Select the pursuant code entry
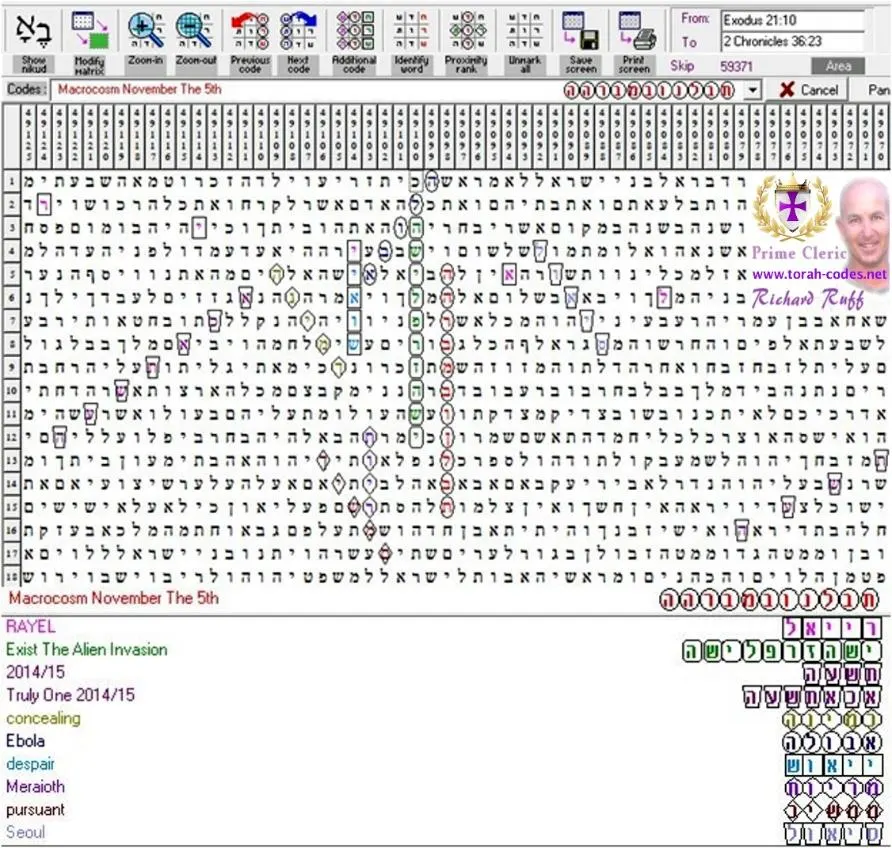This screenshot has height=848, width=892. click(35, 809)
